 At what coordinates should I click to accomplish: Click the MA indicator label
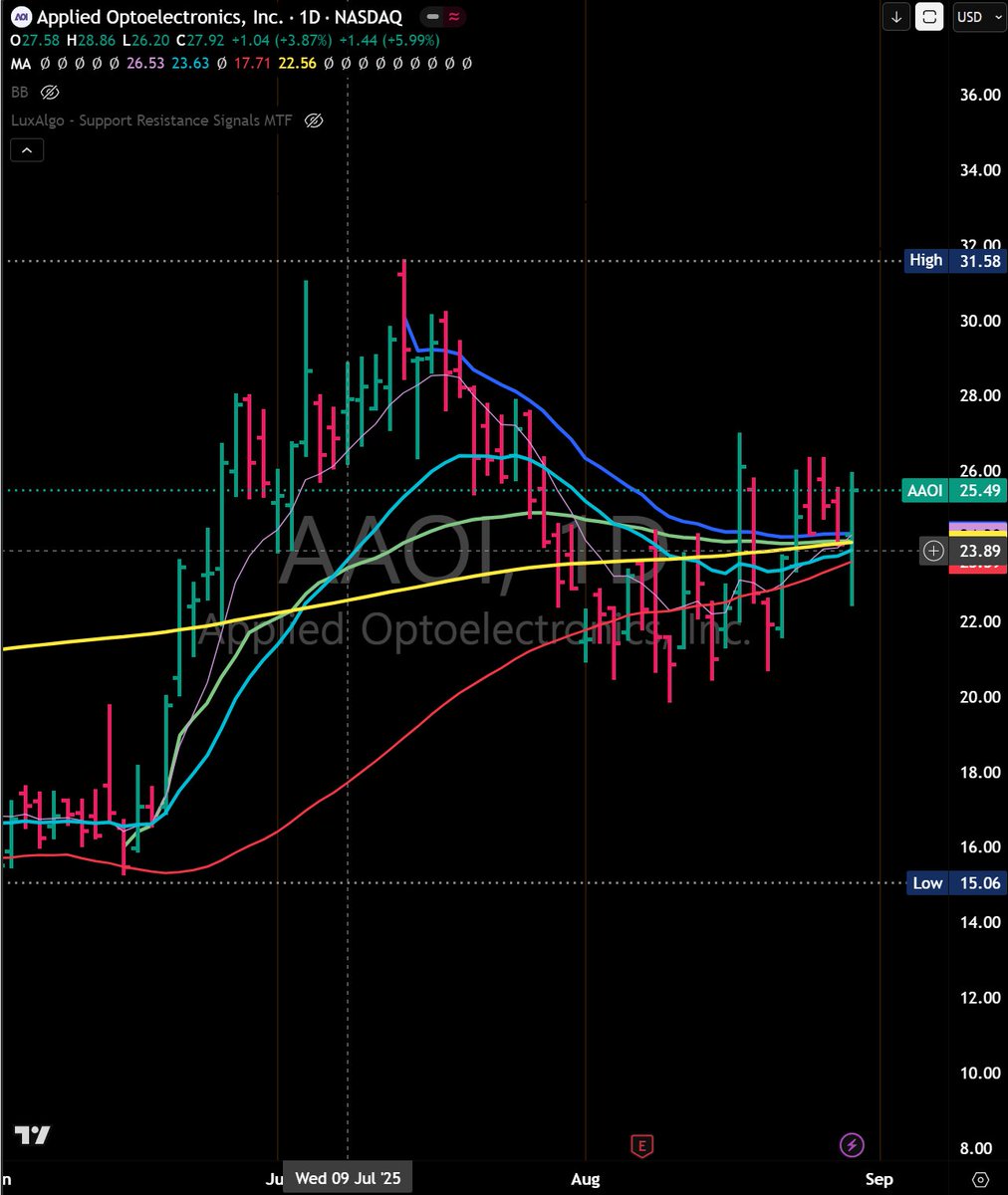[21, 63]
